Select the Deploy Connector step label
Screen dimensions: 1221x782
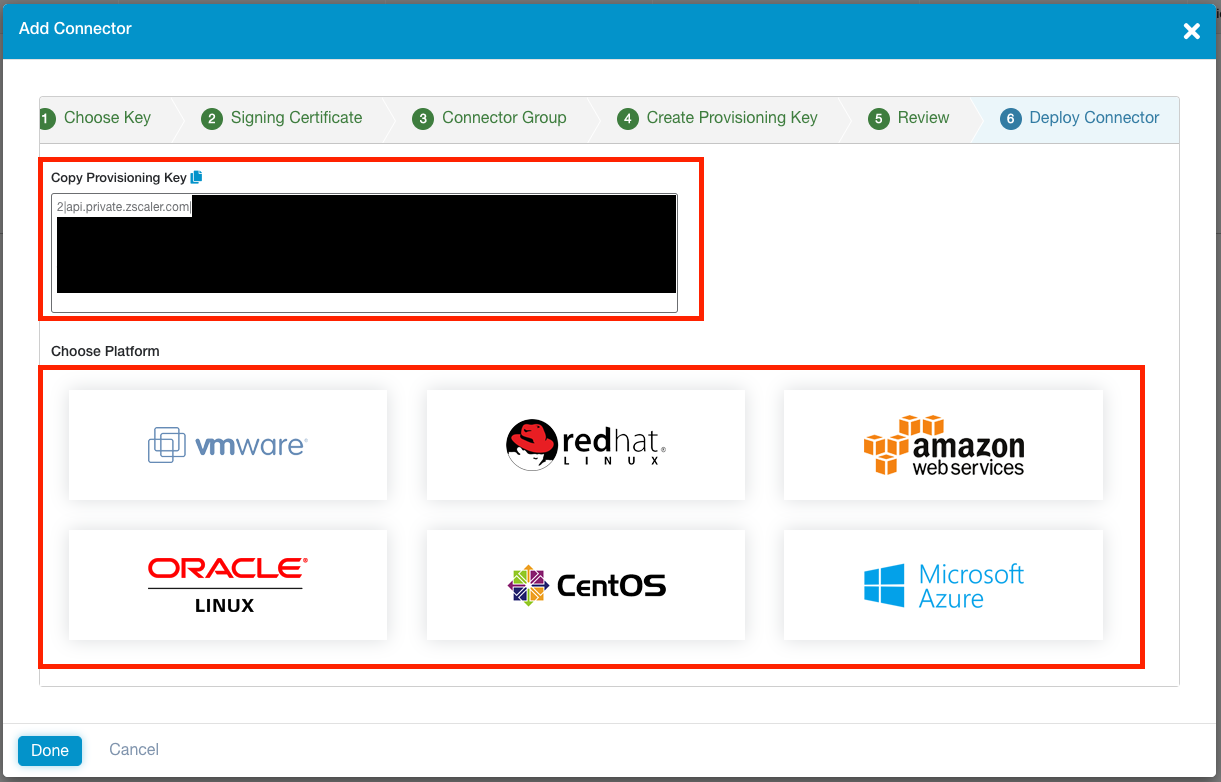pyautogui.click(x=1094, y=118)
